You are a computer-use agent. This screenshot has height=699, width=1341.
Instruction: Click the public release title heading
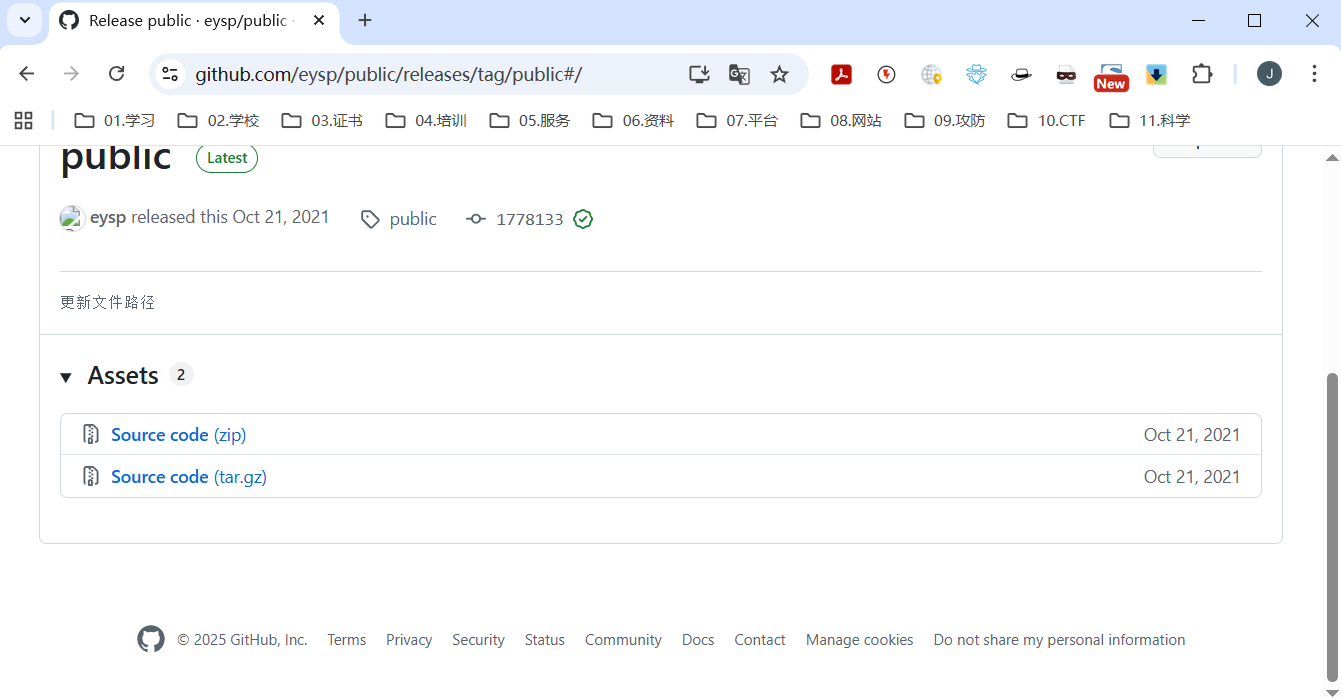[116, 157]
